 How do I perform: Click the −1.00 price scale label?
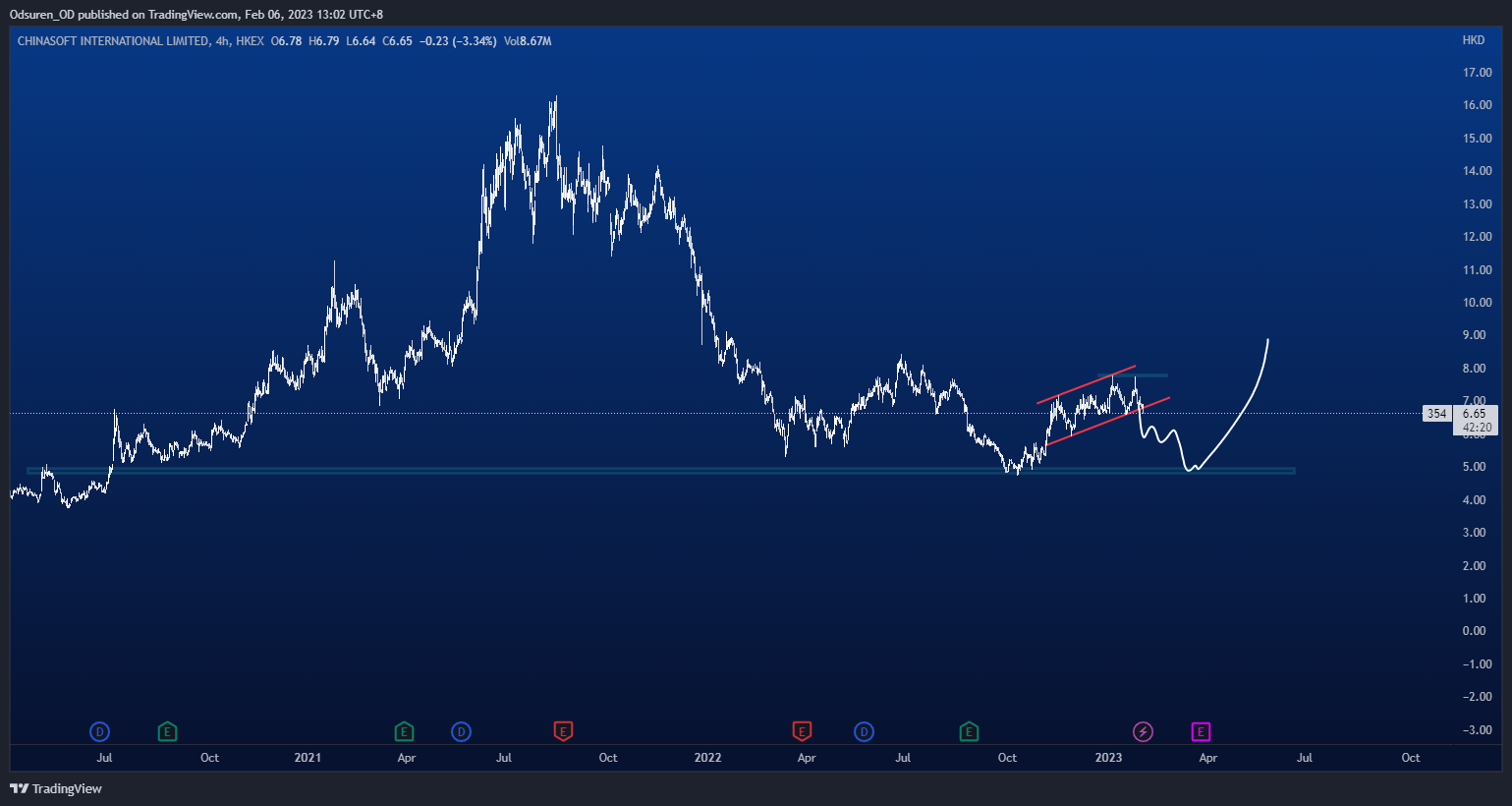point(1477,664)
